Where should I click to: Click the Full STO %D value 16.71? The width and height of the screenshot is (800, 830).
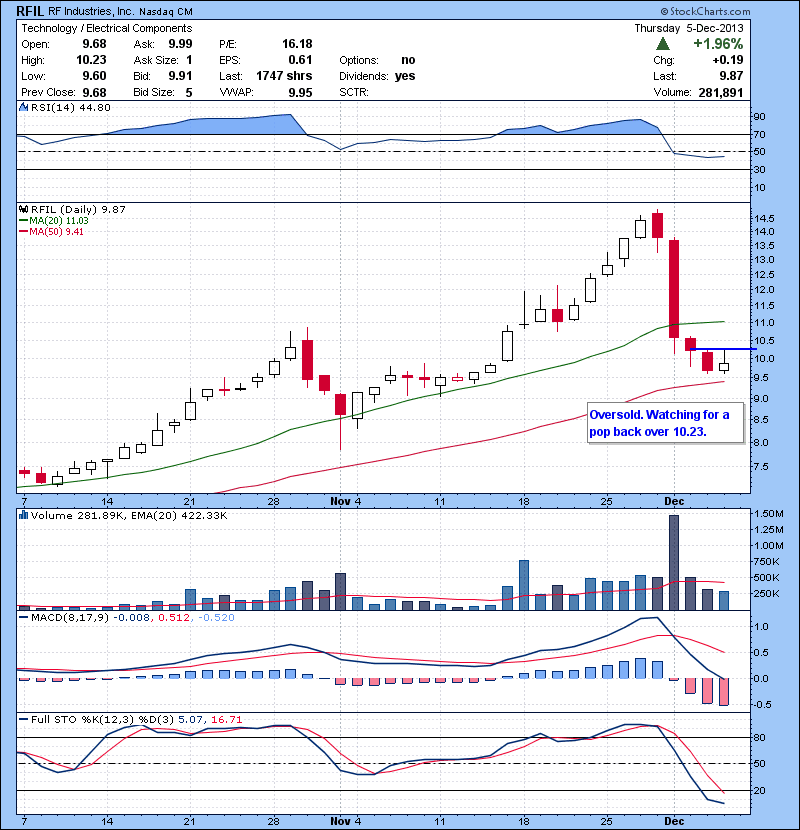[227, 719]
